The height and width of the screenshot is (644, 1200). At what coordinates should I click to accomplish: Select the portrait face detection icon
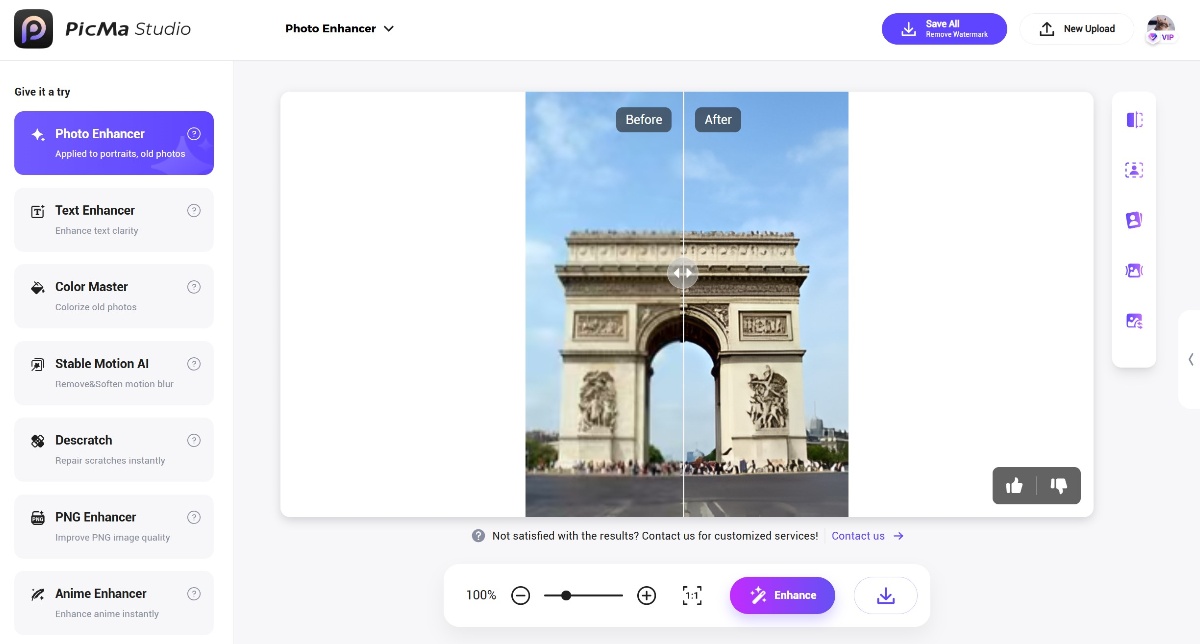[1134, 170]
